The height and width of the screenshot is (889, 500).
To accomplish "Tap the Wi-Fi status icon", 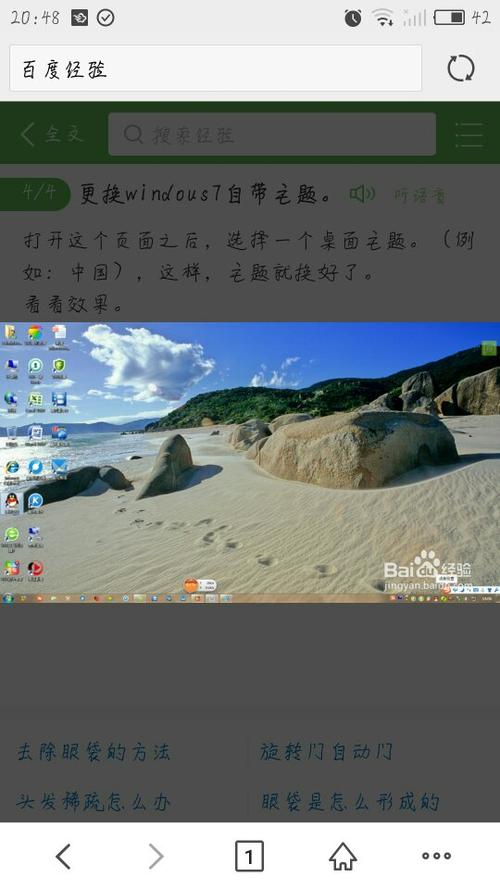I will point(384,18).
